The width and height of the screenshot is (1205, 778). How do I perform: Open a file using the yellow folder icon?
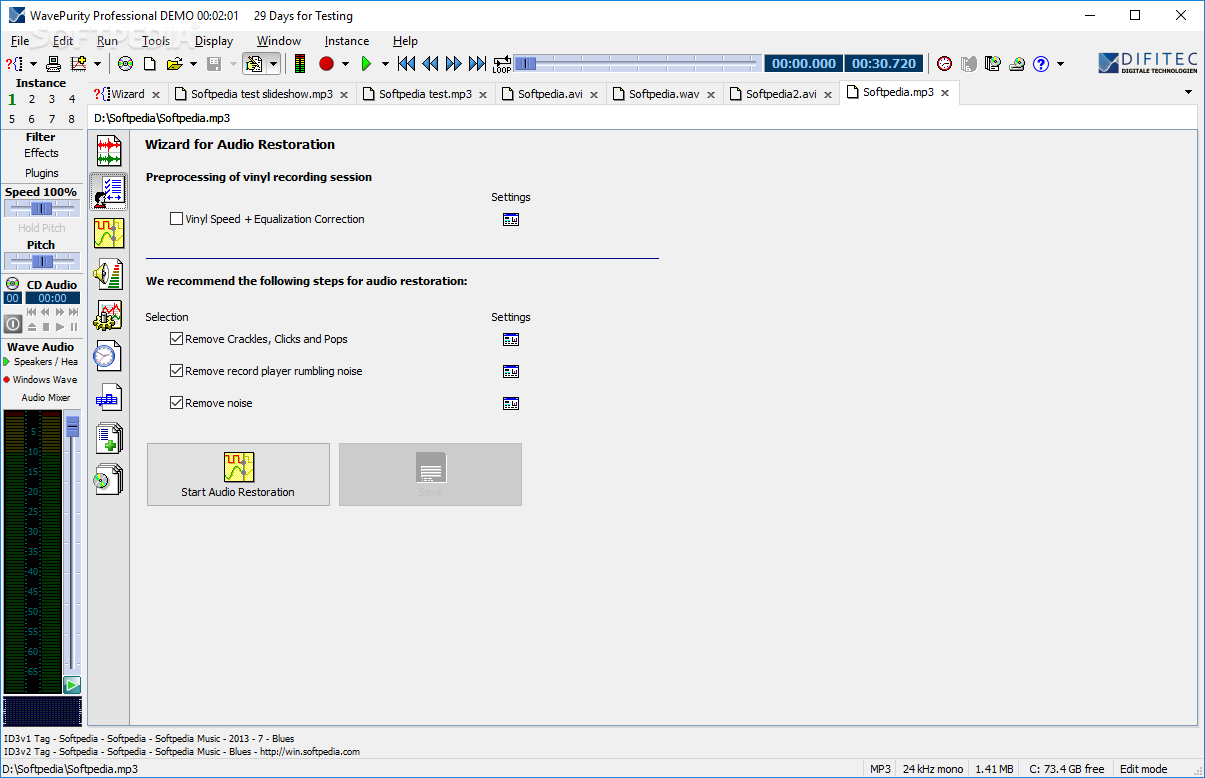(174, 64)
